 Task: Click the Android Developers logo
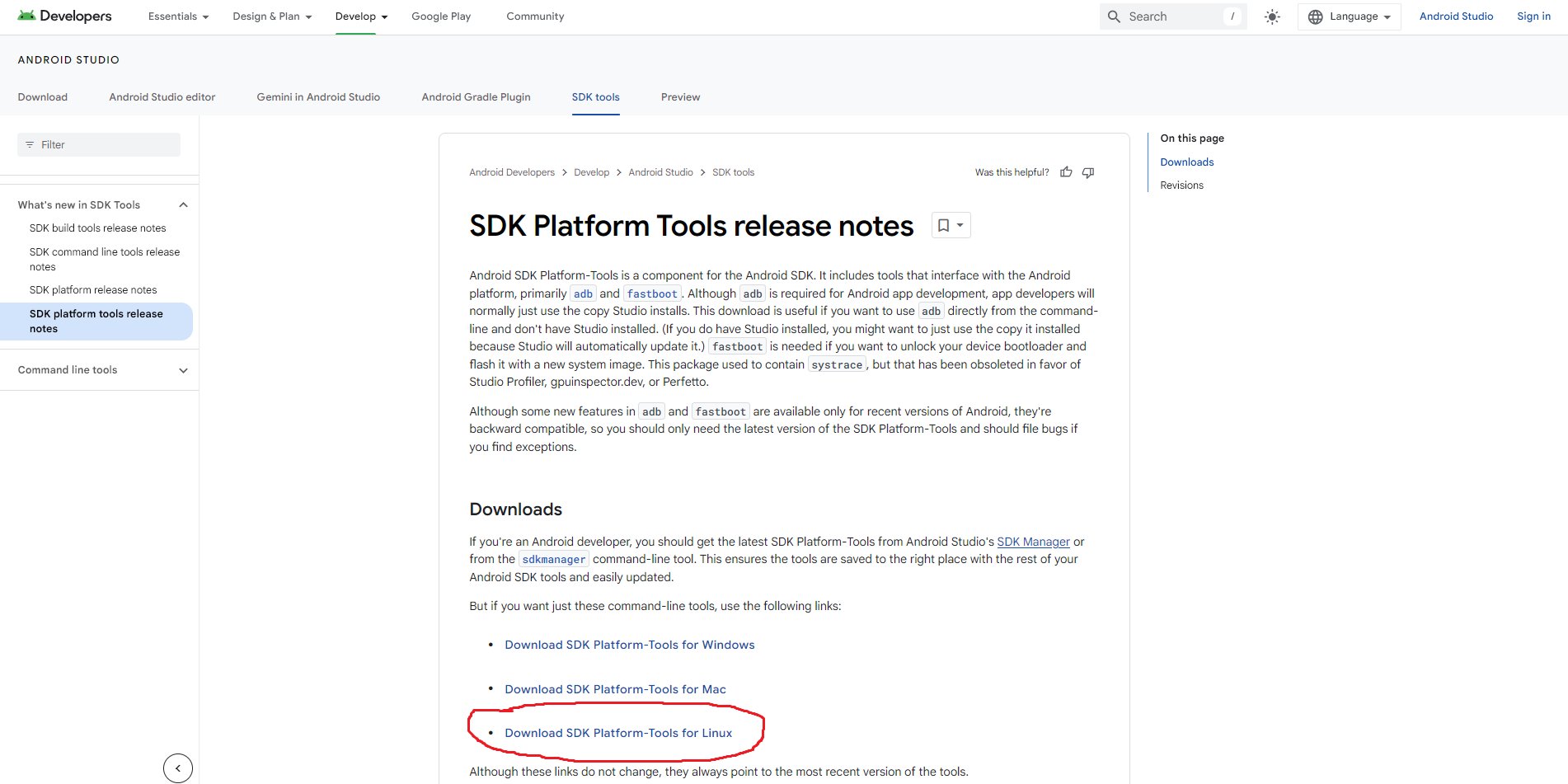(x=64, y=16)
